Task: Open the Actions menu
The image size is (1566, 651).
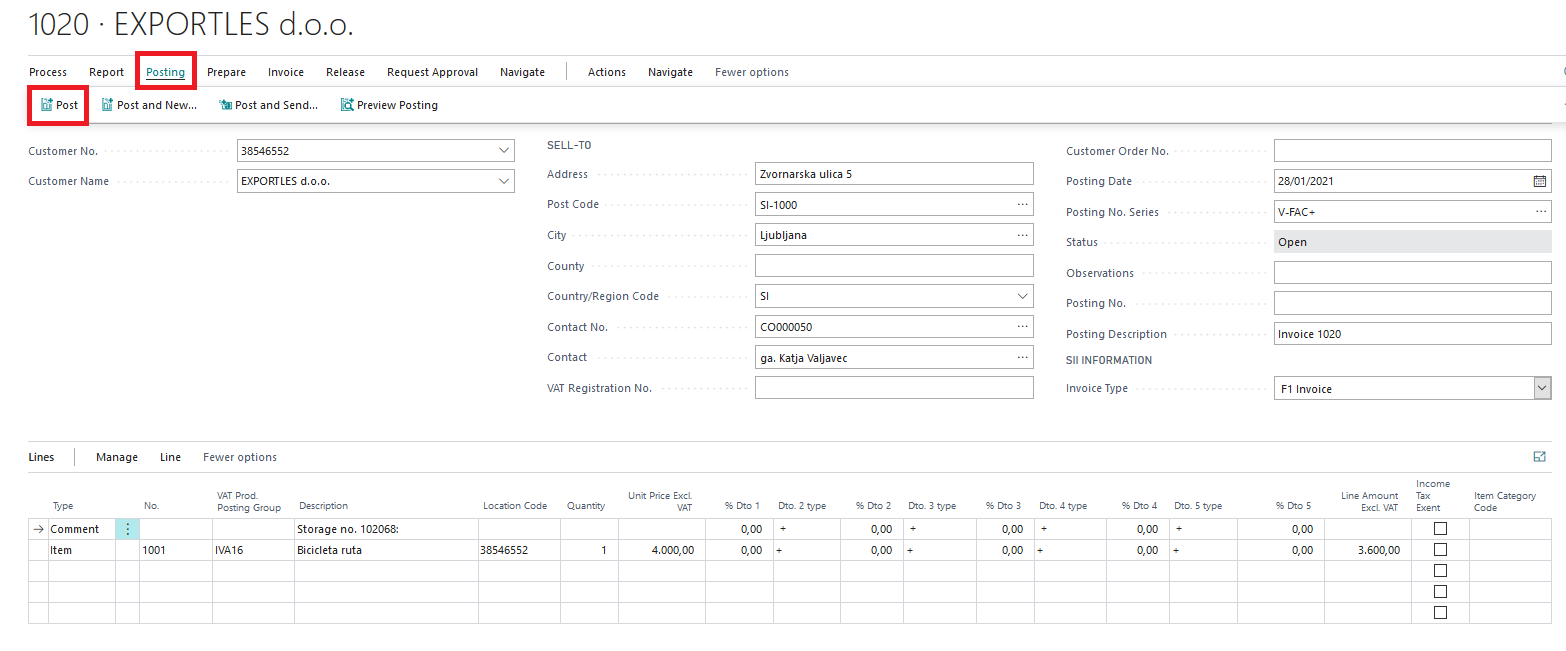Action: pyautogui.click(x=606, y=72)
